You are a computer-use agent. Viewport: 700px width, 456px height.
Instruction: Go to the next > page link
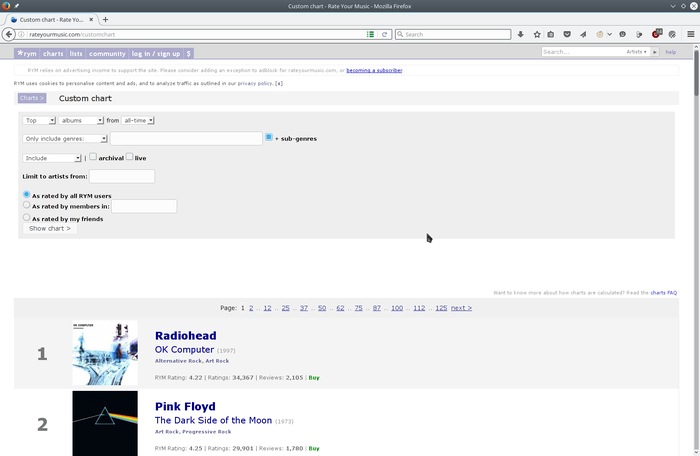point(461,308)
